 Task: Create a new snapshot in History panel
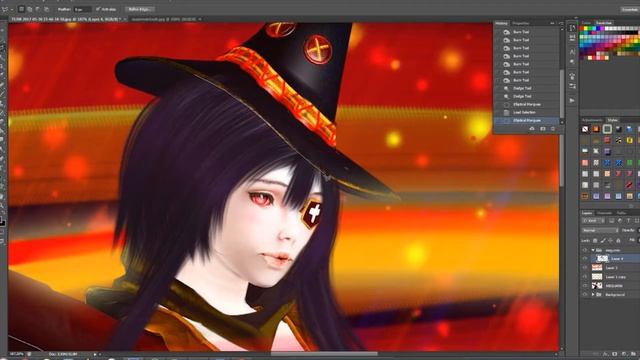pyautogui.click(x=543, y=129)
